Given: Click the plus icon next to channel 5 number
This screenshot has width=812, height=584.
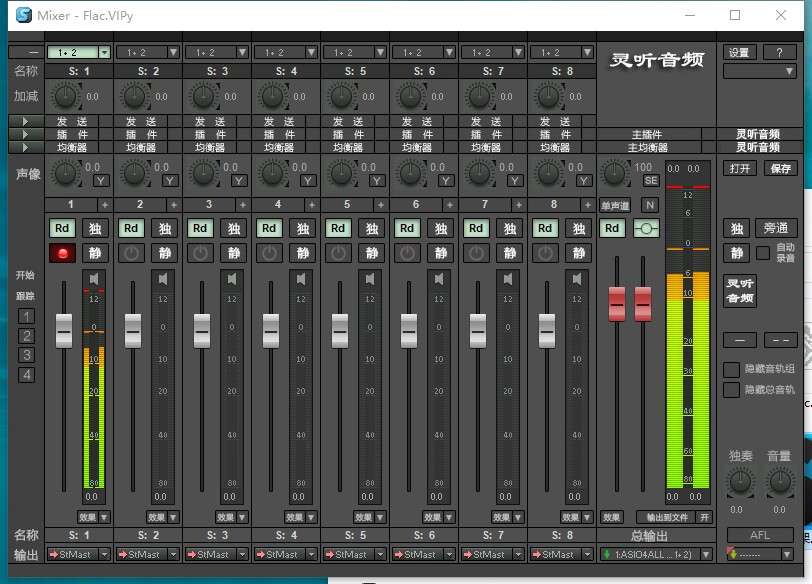Looking at the screenshot, I should [381, 205].
